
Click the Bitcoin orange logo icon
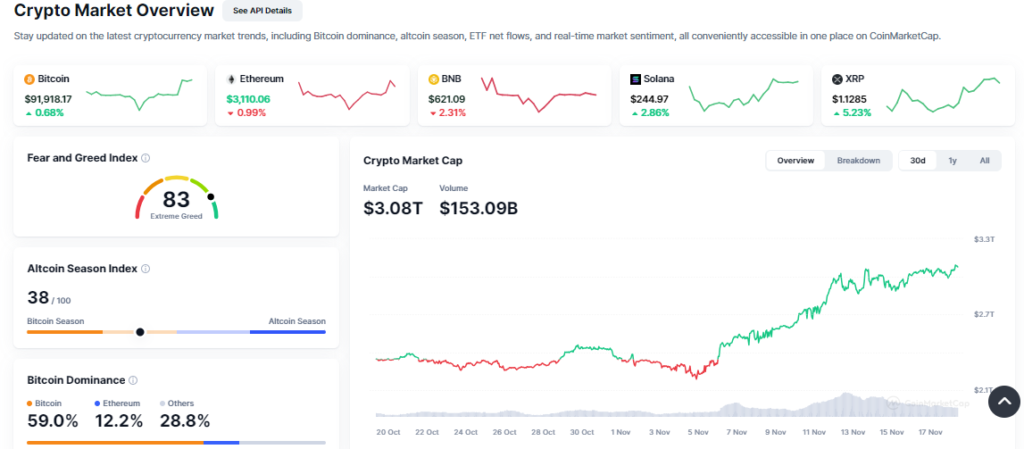click(29, 80)
